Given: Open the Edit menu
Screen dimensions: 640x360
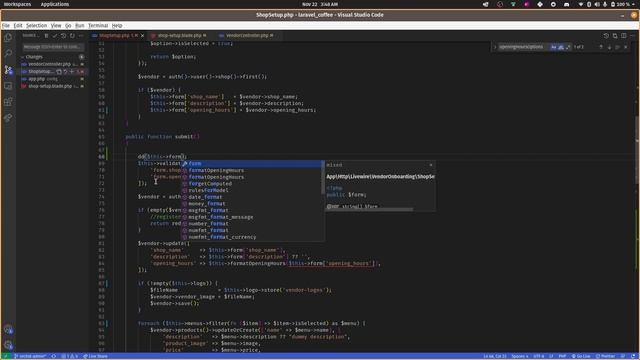Looking at the screenshot, I should pos(18,25).
